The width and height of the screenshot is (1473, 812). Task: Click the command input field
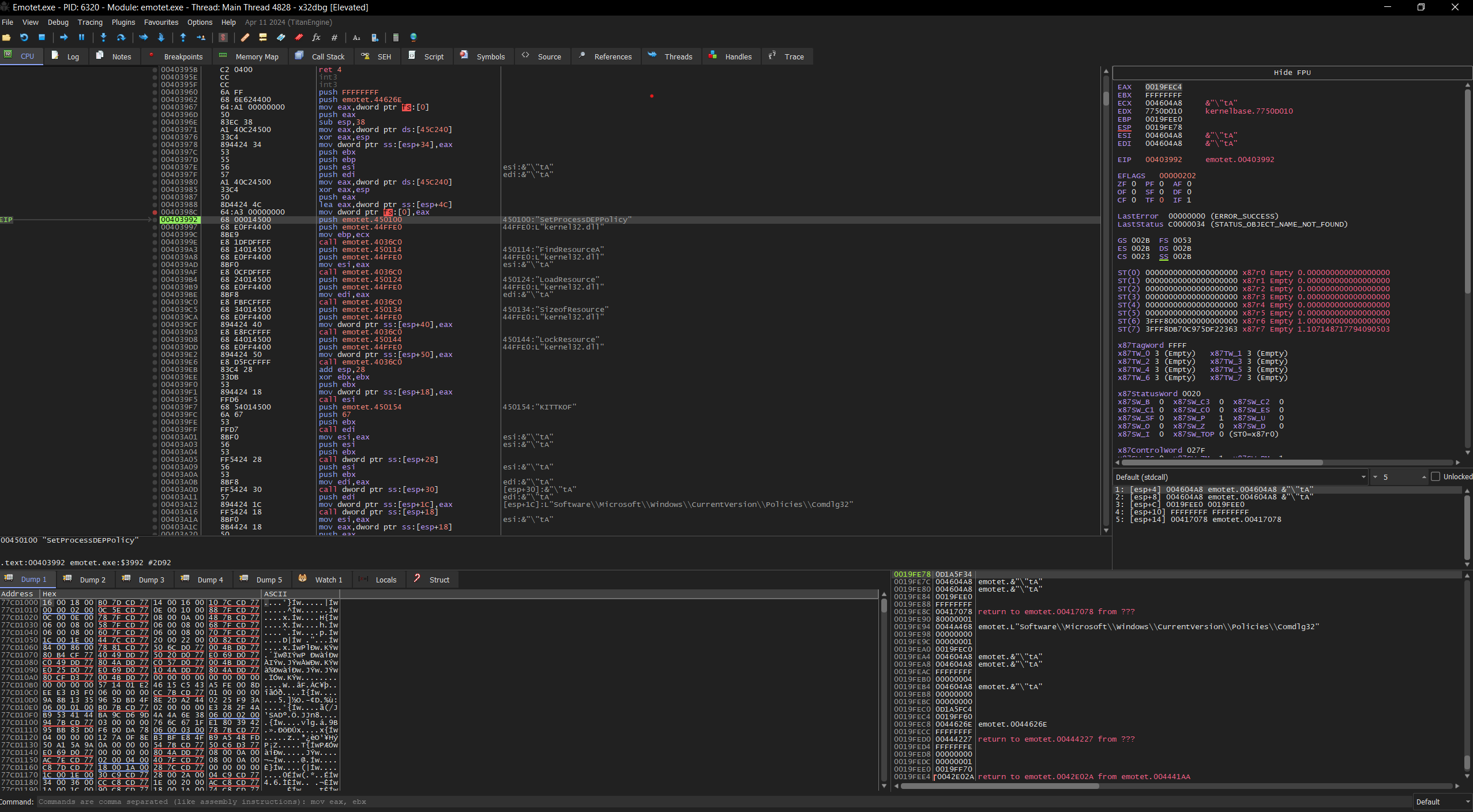pos(724,802)
